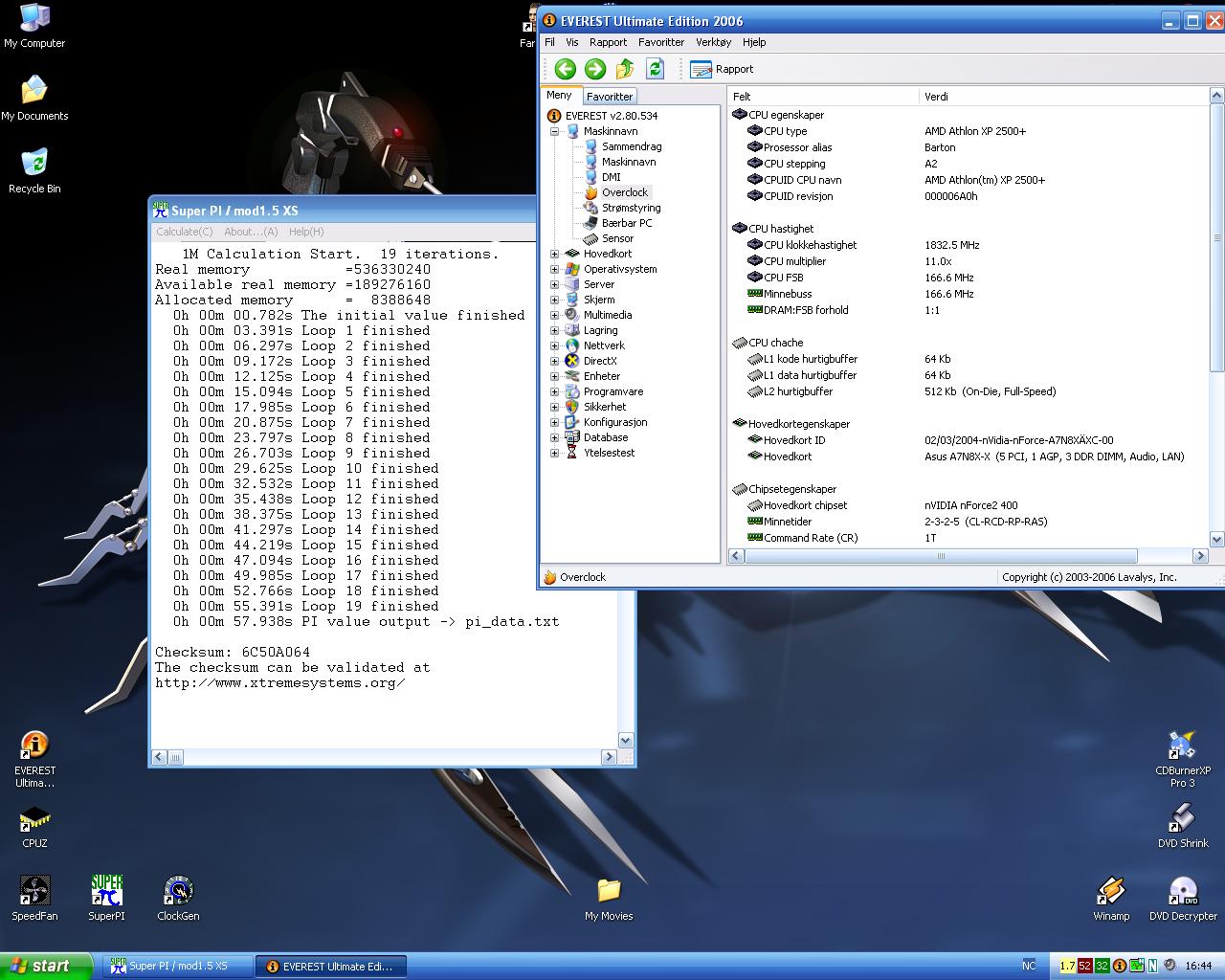Click the SuperPI desktop shortcut
This screenshot has height=980, width=1225.
click(x=106, y=898)
